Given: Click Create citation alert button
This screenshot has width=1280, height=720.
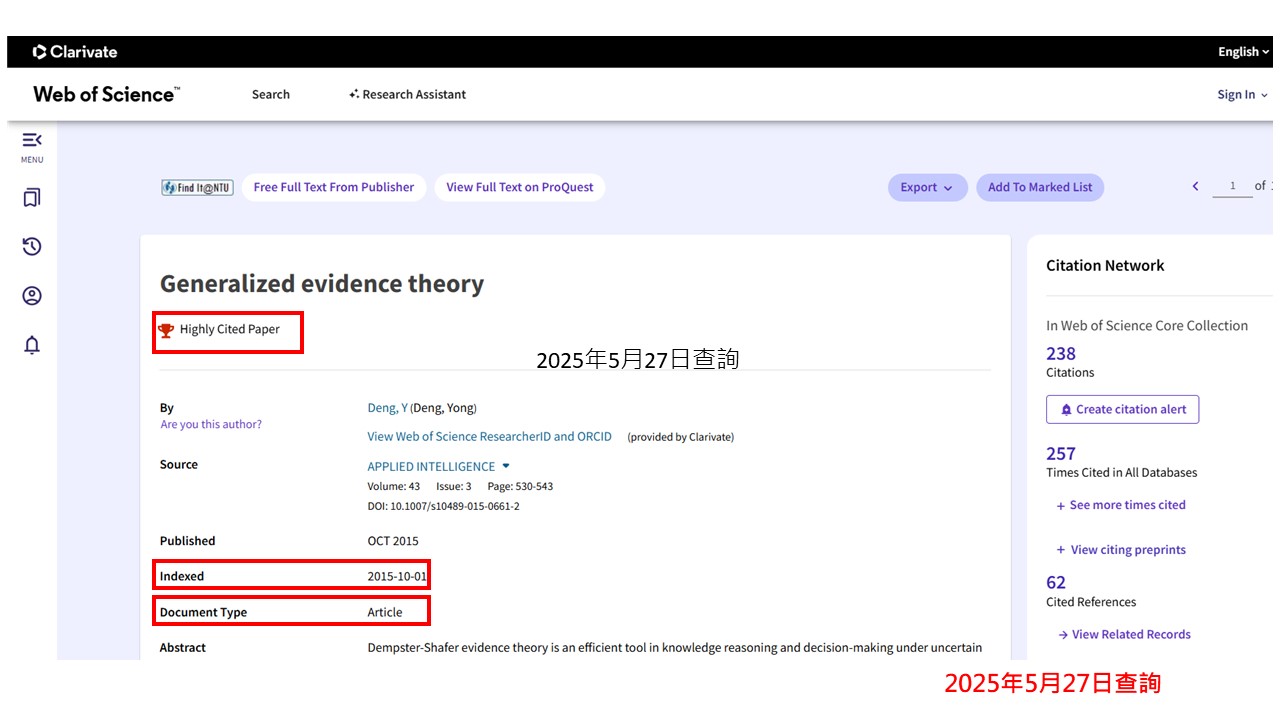Looking at the screenshot, I should (1122, 409).
